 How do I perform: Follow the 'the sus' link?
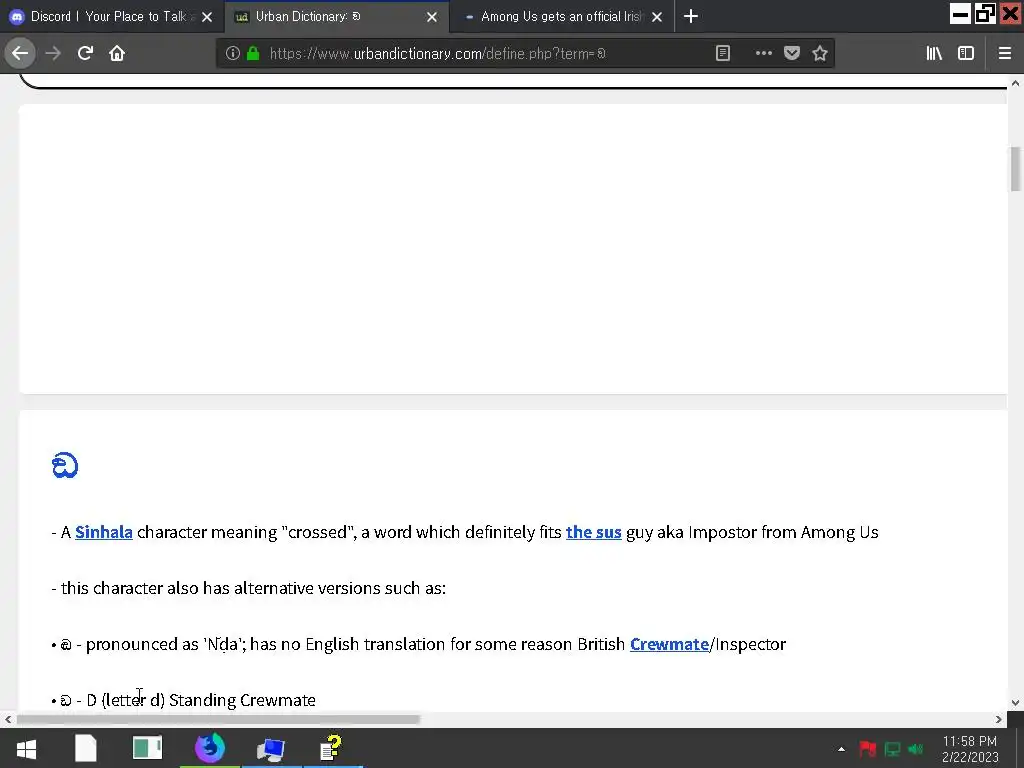pyautogui.click(x=594, y=532)
